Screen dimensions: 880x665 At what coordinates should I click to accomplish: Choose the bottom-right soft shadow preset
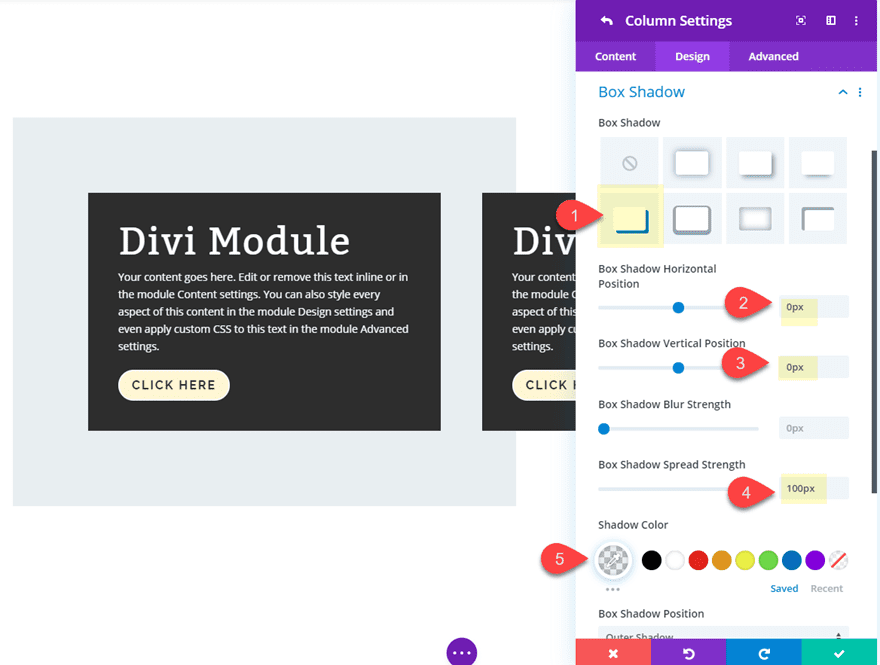tap(755, 163)
